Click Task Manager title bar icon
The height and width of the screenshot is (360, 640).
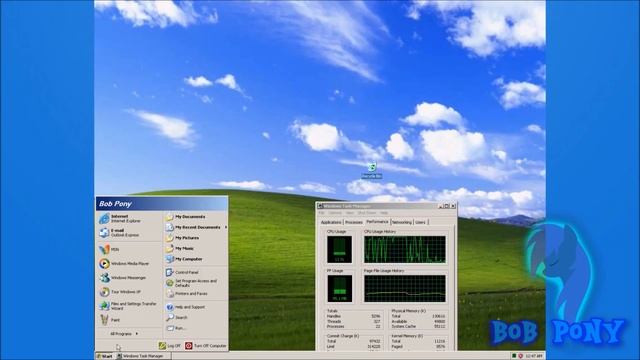pyautogui.click(x=320, y=206)
